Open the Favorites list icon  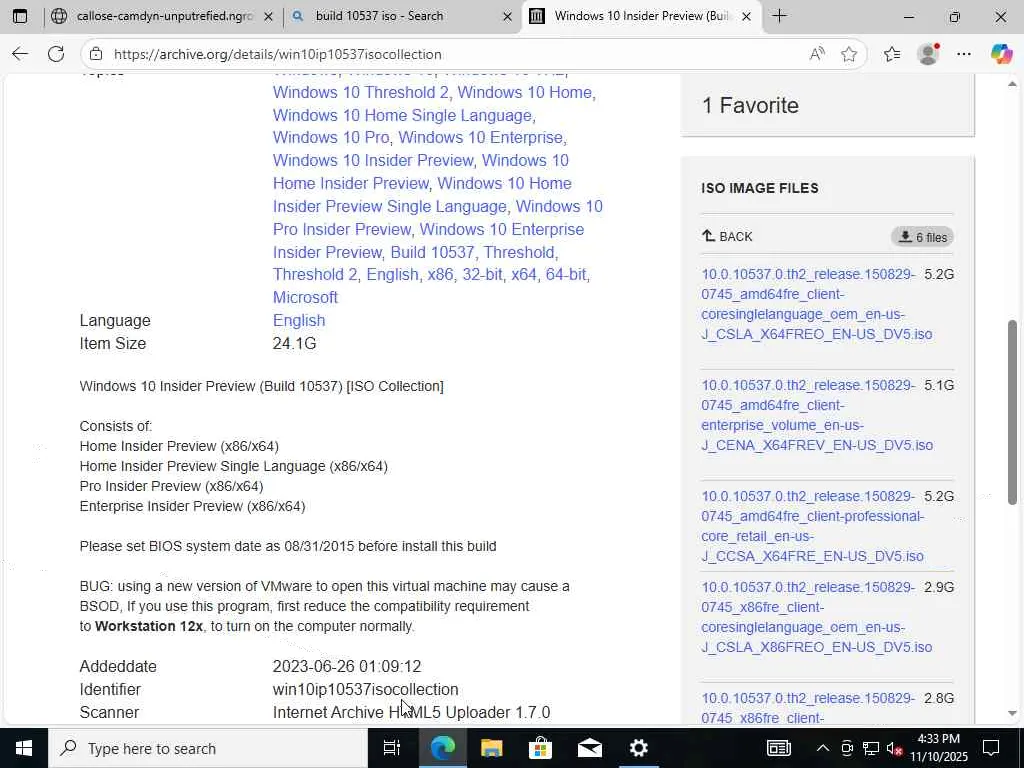892,54
